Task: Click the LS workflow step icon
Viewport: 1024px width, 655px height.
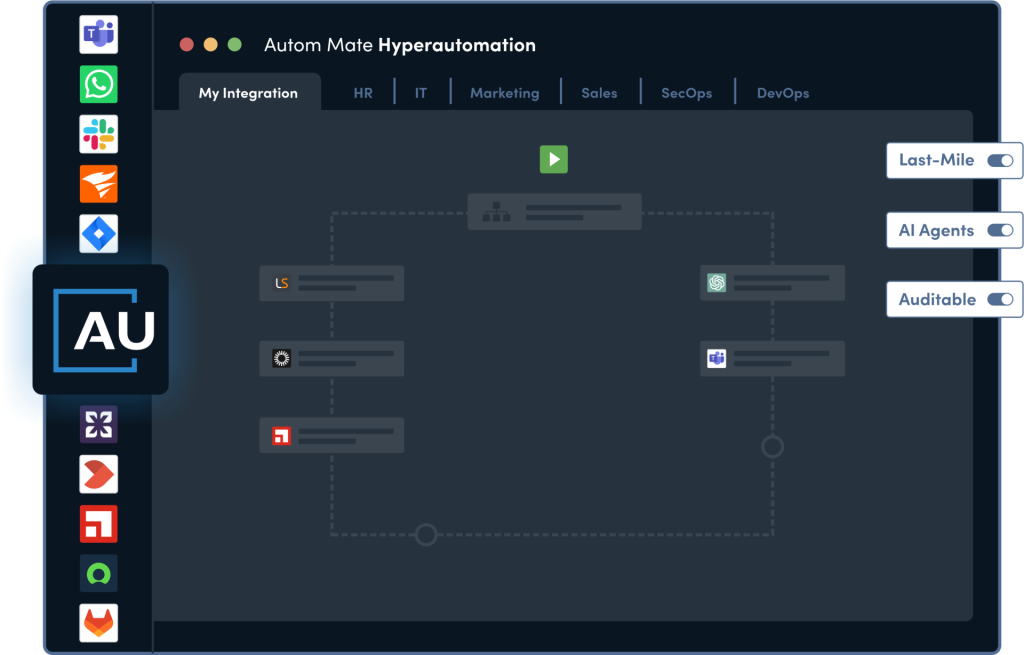Action: 281,283
